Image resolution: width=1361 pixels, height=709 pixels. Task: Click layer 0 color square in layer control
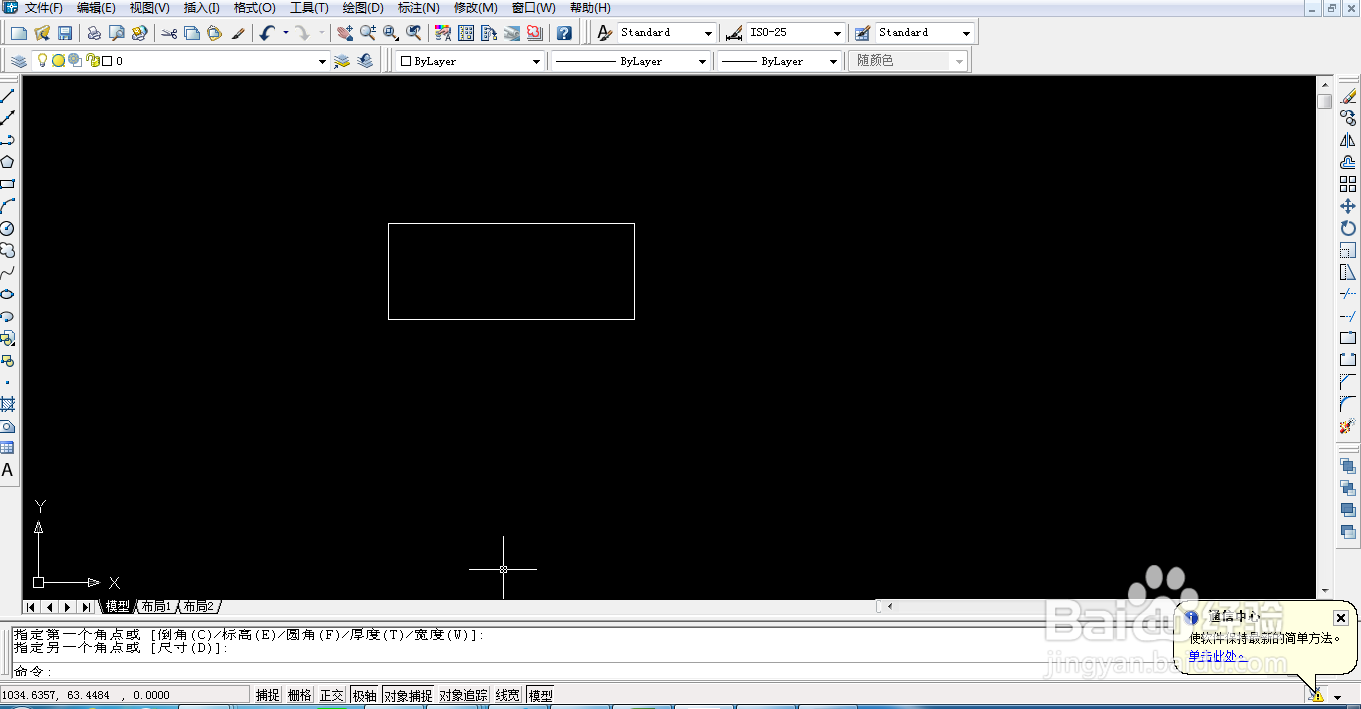click(x=107, y=61)
